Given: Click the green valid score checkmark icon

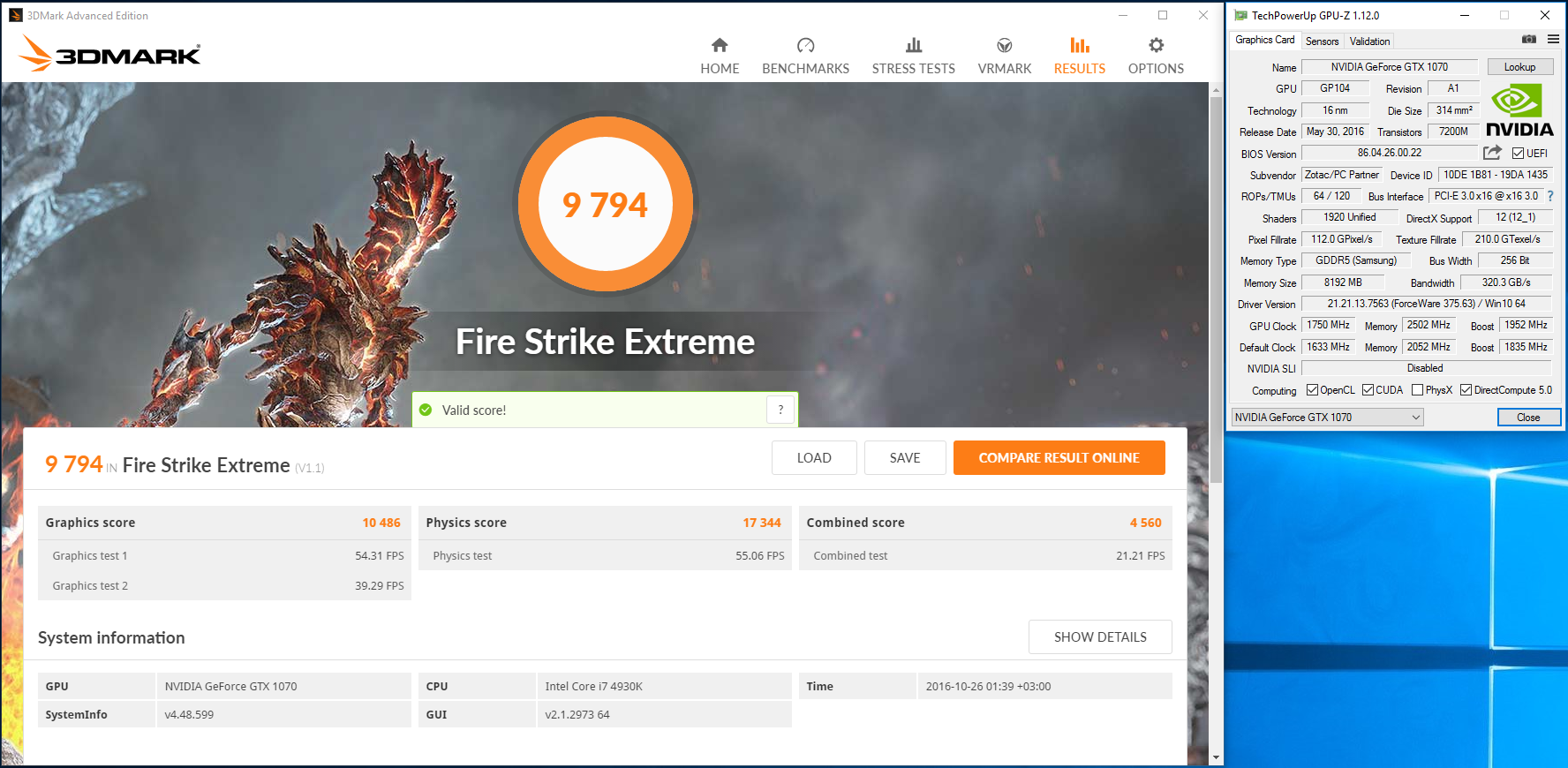Looking at the screenshot, I should [x=426, y=410].
